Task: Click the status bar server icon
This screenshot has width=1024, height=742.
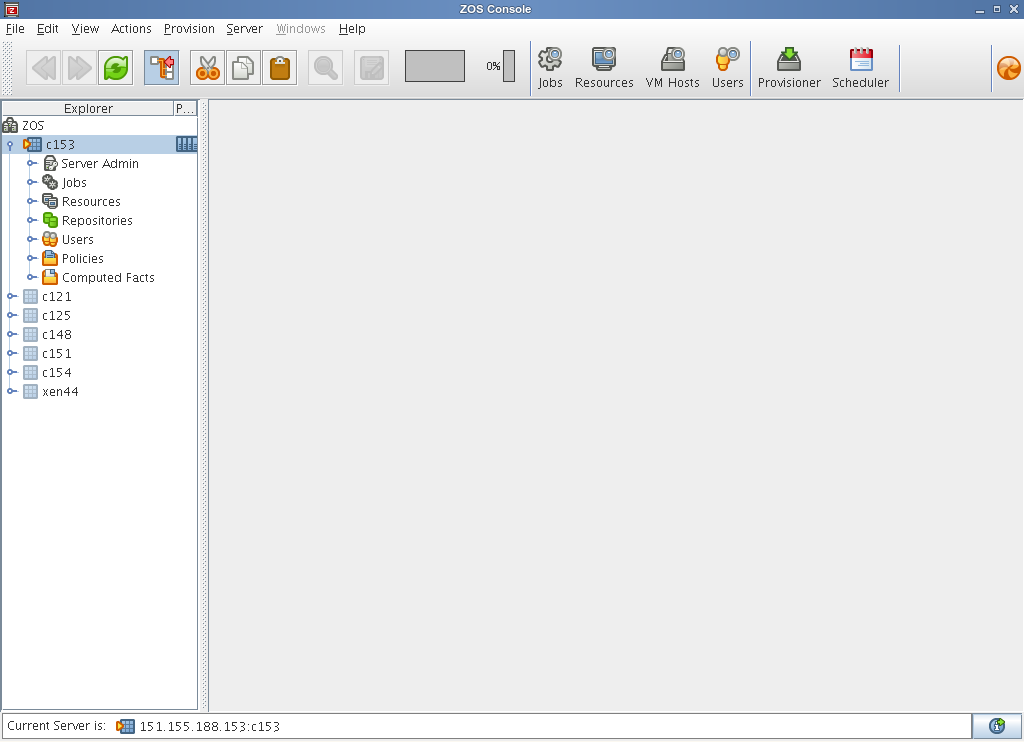Action: [125, 726]
